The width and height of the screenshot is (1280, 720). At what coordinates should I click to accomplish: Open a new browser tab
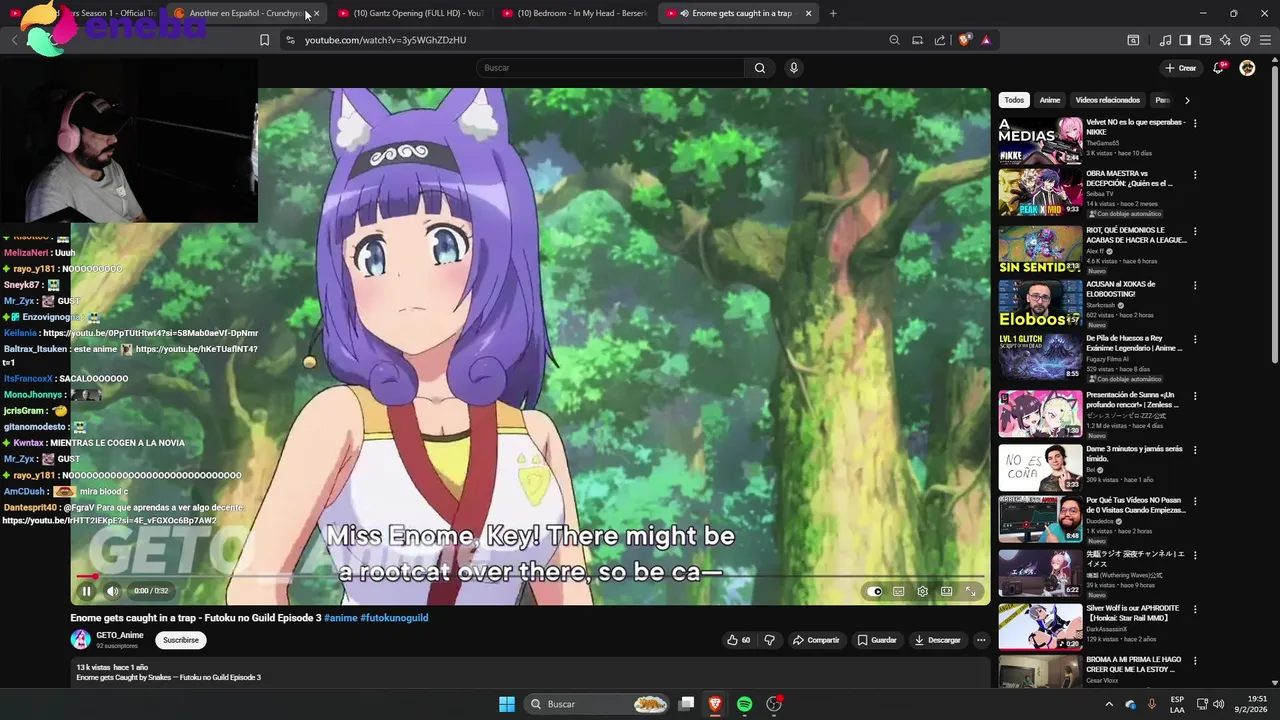[x=833, y=13]
